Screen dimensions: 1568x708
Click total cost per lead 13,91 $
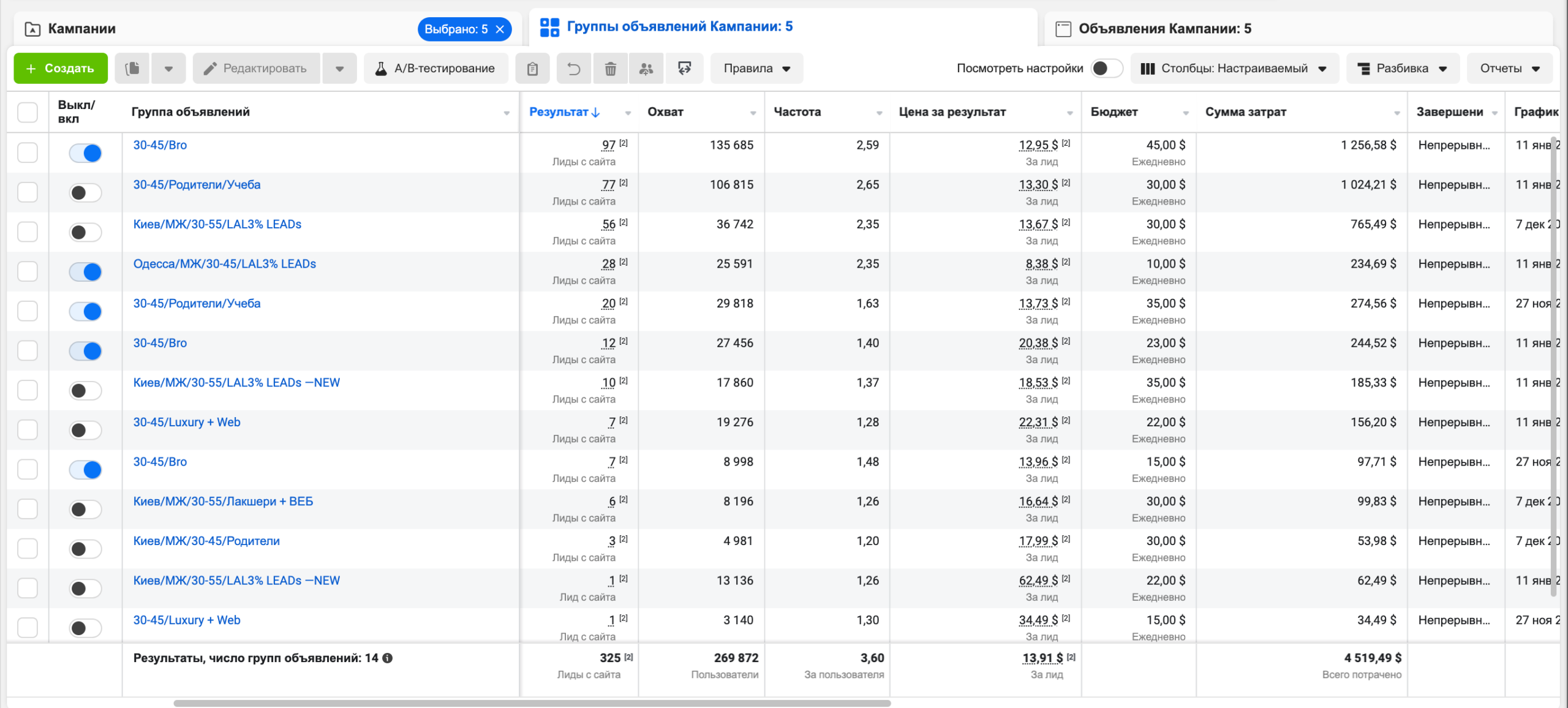click(x=1042, y=658)
